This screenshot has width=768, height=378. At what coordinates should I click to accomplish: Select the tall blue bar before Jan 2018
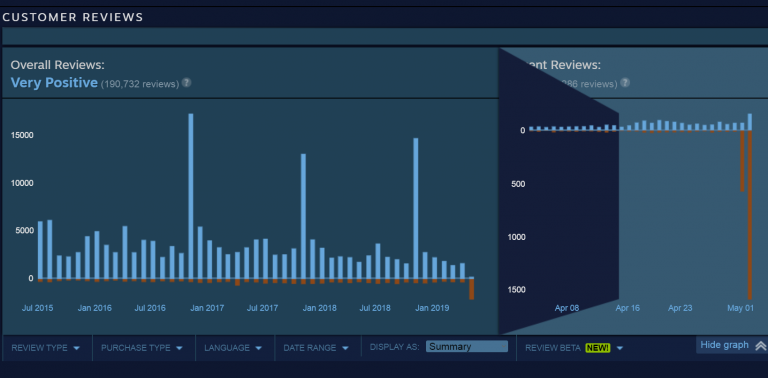pos(303,216)
